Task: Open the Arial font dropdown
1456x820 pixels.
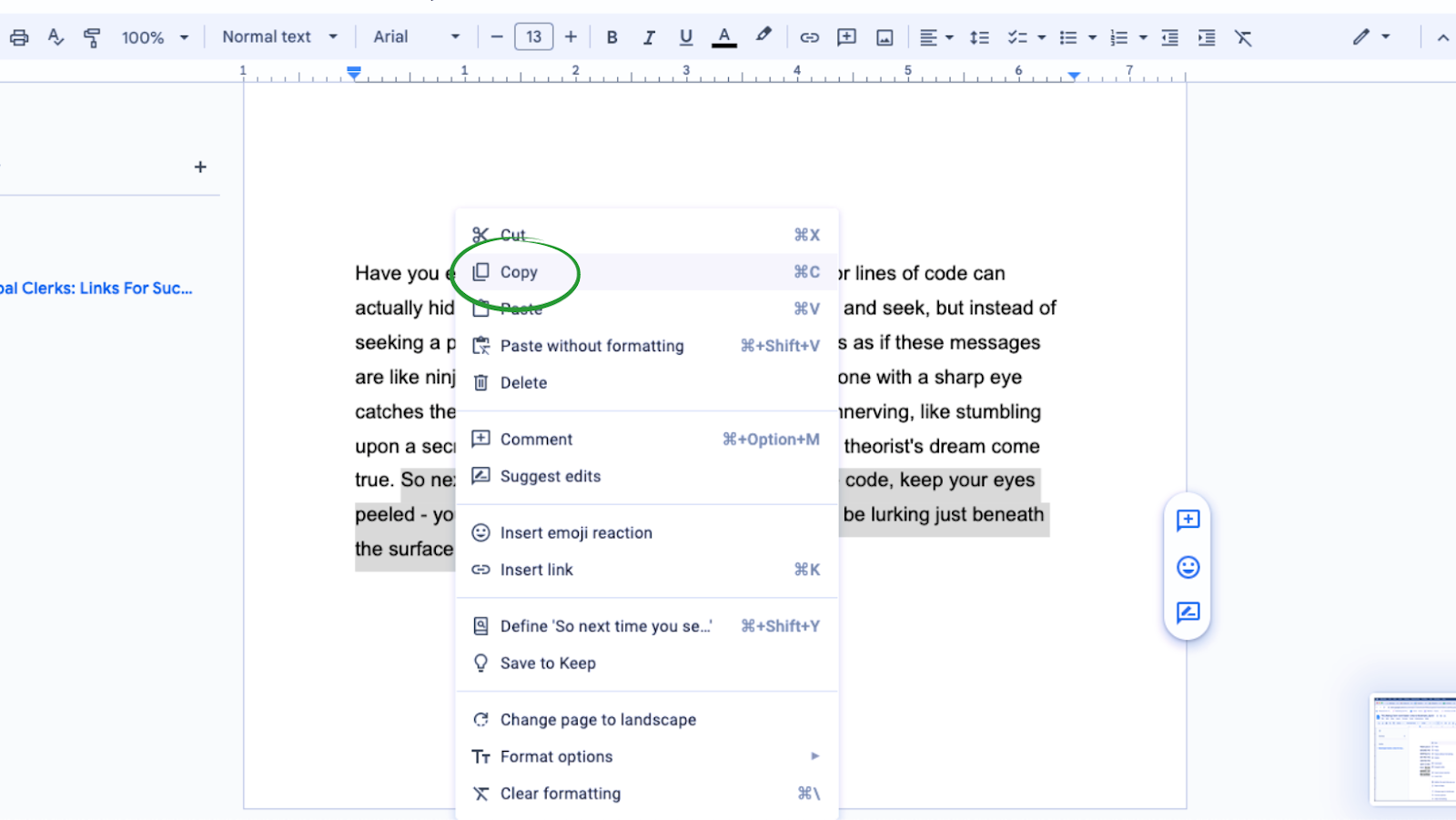Action: click(416, 37)
